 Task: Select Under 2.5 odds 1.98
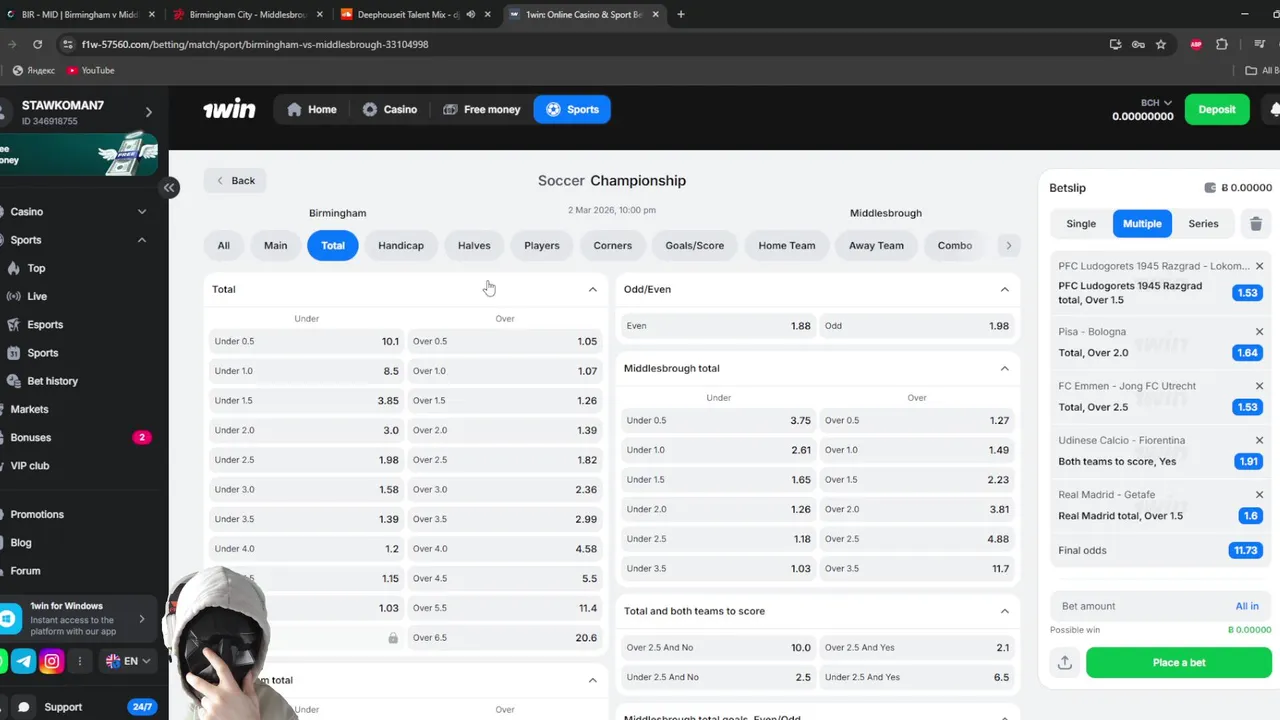306,460
